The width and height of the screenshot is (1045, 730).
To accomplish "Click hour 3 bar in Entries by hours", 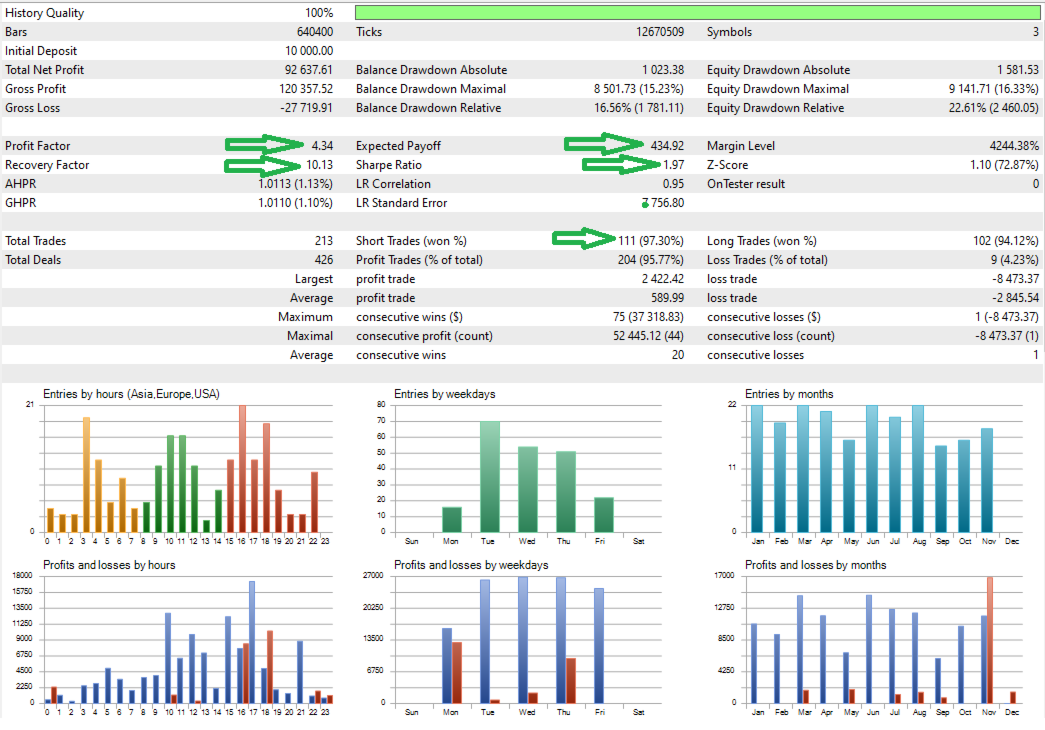I will [86, 475].
